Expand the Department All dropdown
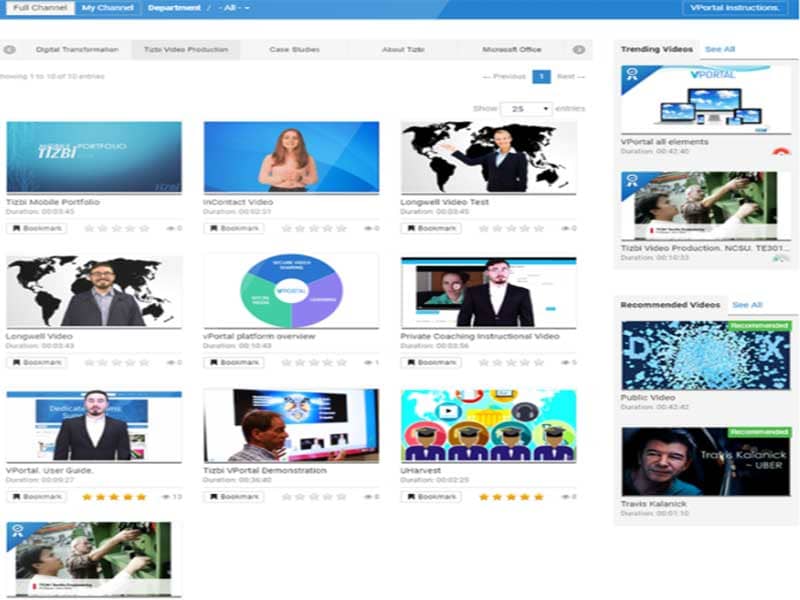This screenshot has width=800, height=600. point(234,8)
